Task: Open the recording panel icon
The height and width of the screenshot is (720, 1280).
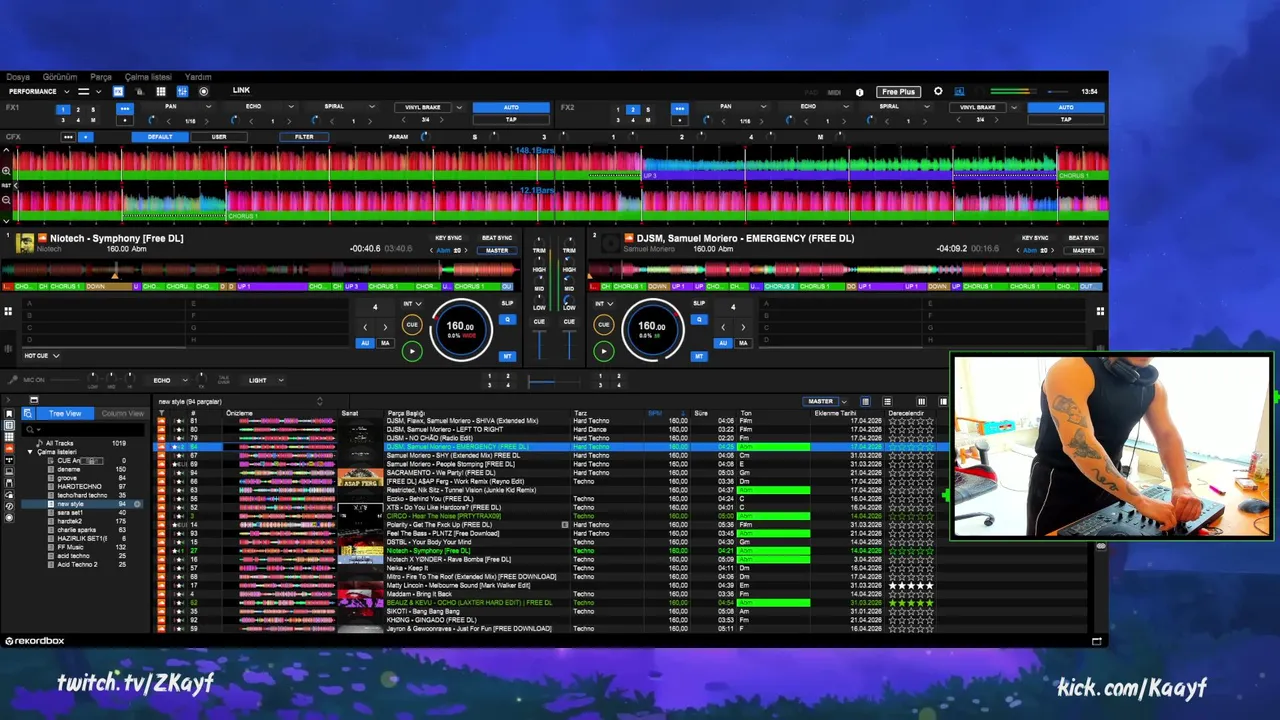Action: tap(204, 91)
